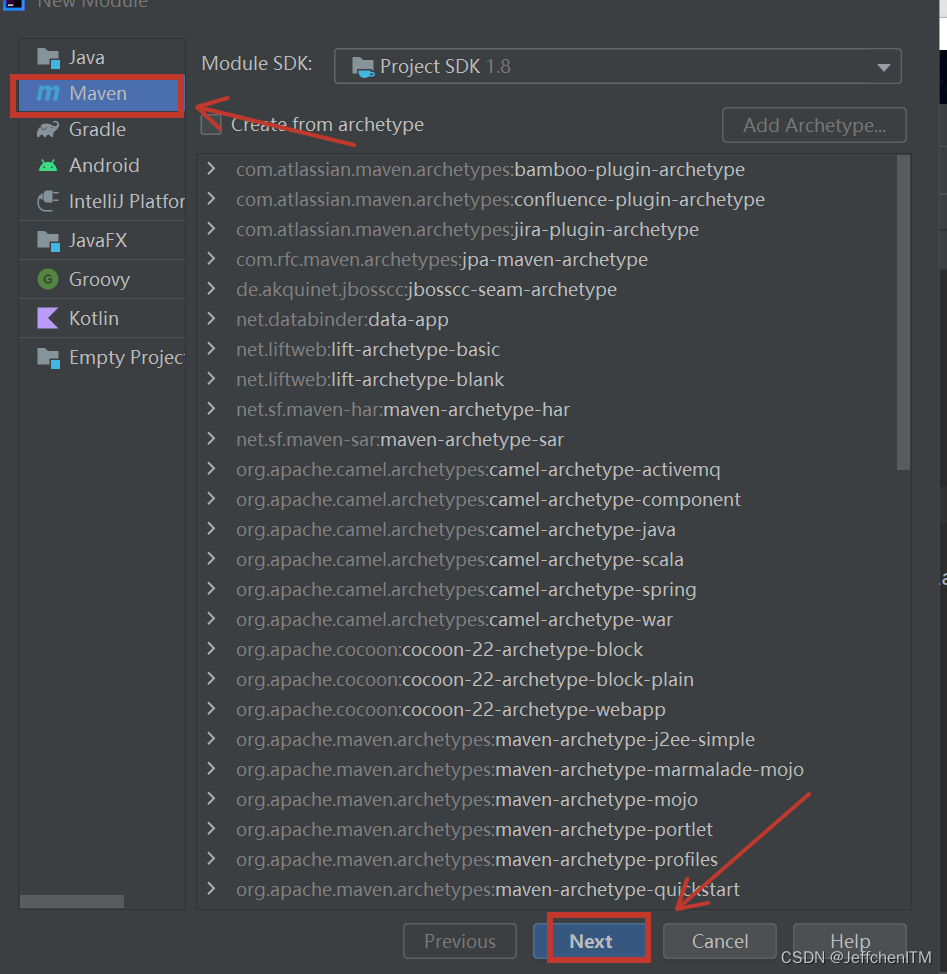The width and height of the screenshot is (947, 974).
Task: Expand cocoon-22-archetype-block entry
Action: tap(211, 649)
